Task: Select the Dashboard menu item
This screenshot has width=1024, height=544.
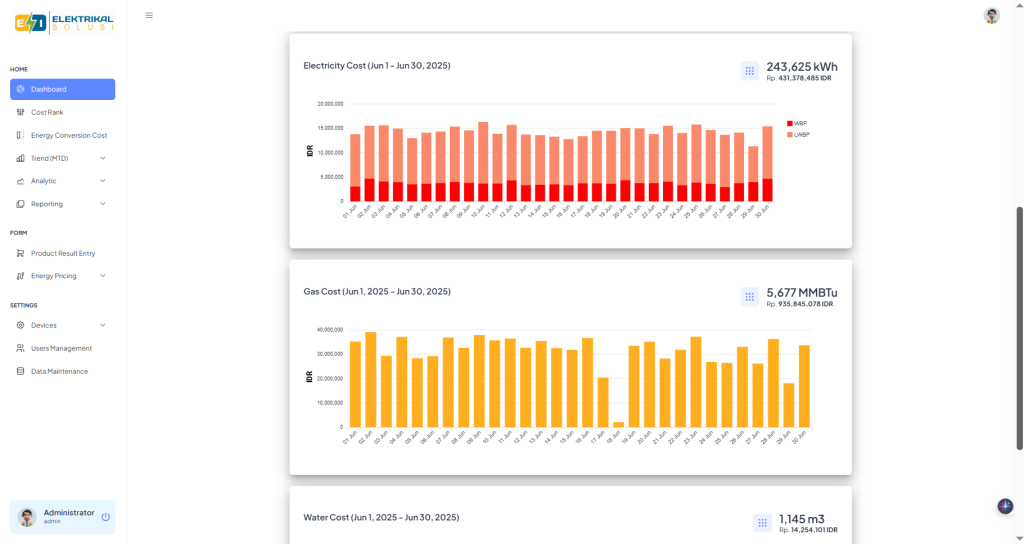Action: tap(62, 89)
